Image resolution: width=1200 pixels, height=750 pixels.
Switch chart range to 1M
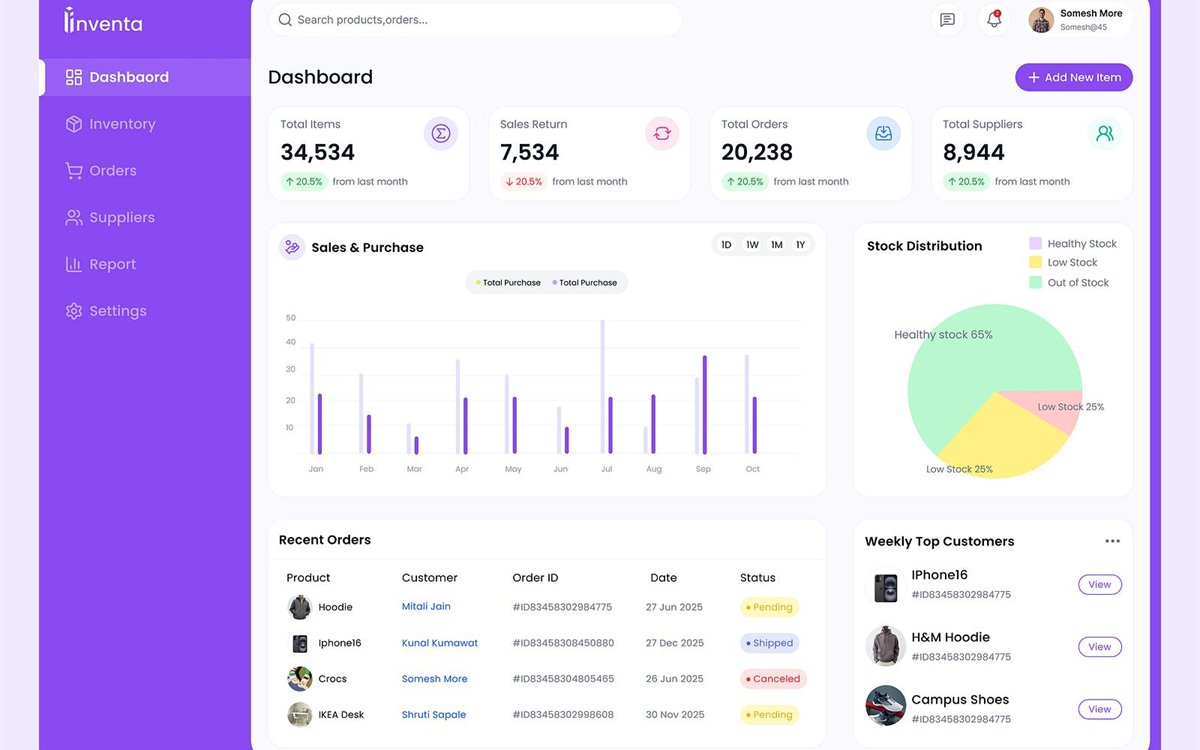tap(777, 245)
